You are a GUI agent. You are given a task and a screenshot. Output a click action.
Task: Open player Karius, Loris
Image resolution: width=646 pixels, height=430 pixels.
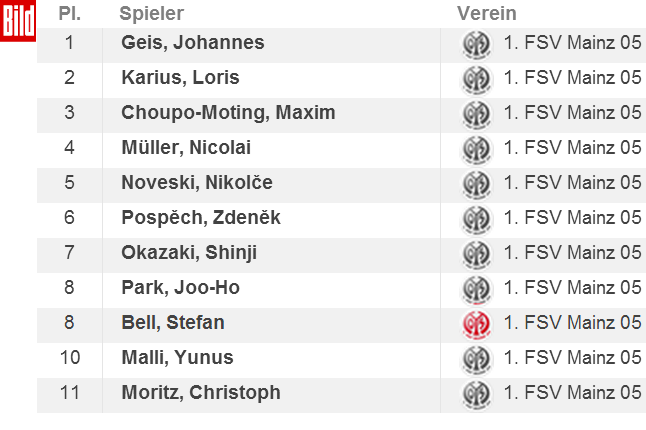(x=180, y=77)
